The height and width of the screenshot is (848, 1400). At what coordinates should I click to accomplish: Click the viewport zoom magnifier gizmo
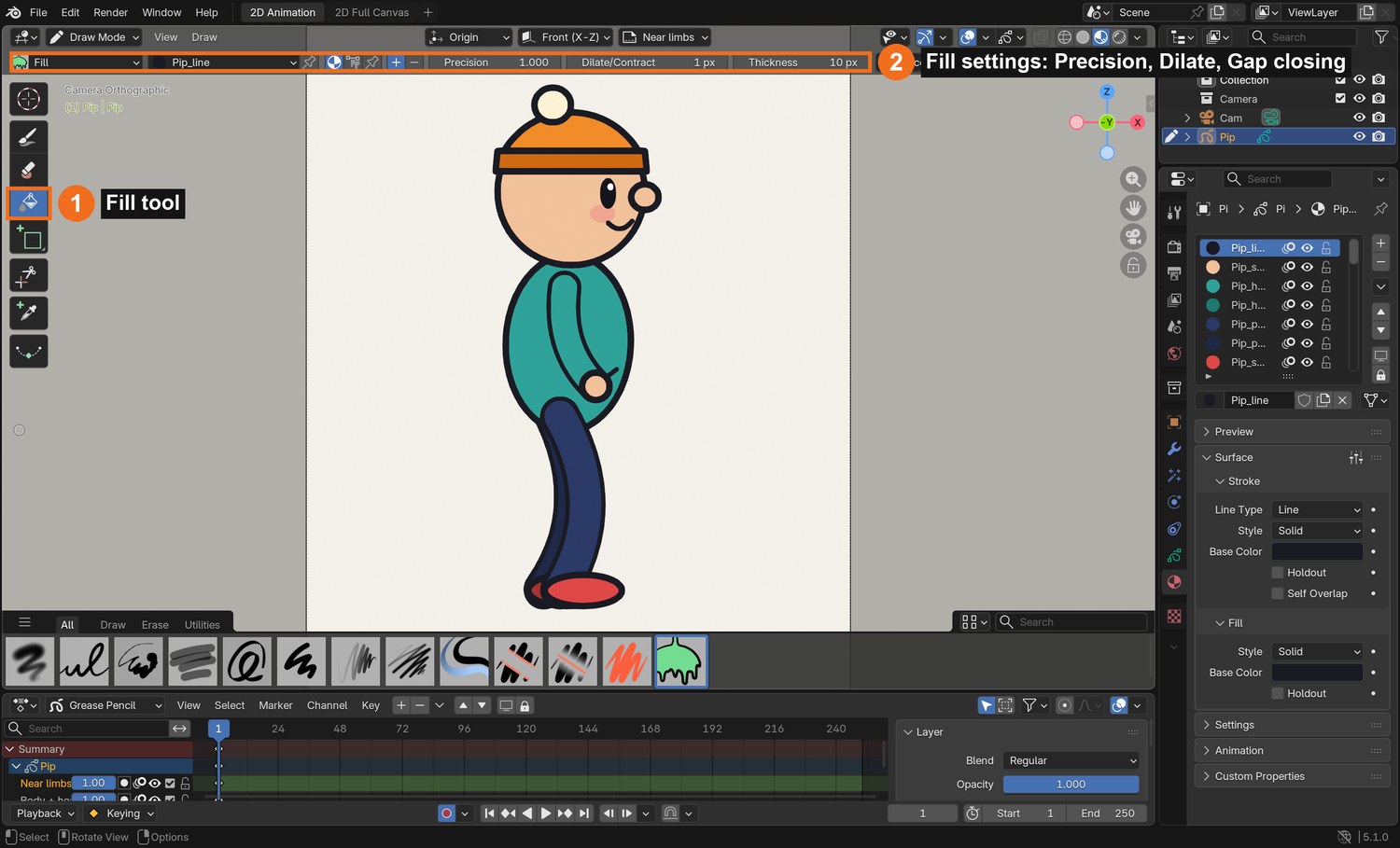click(x=1133, y=179)
